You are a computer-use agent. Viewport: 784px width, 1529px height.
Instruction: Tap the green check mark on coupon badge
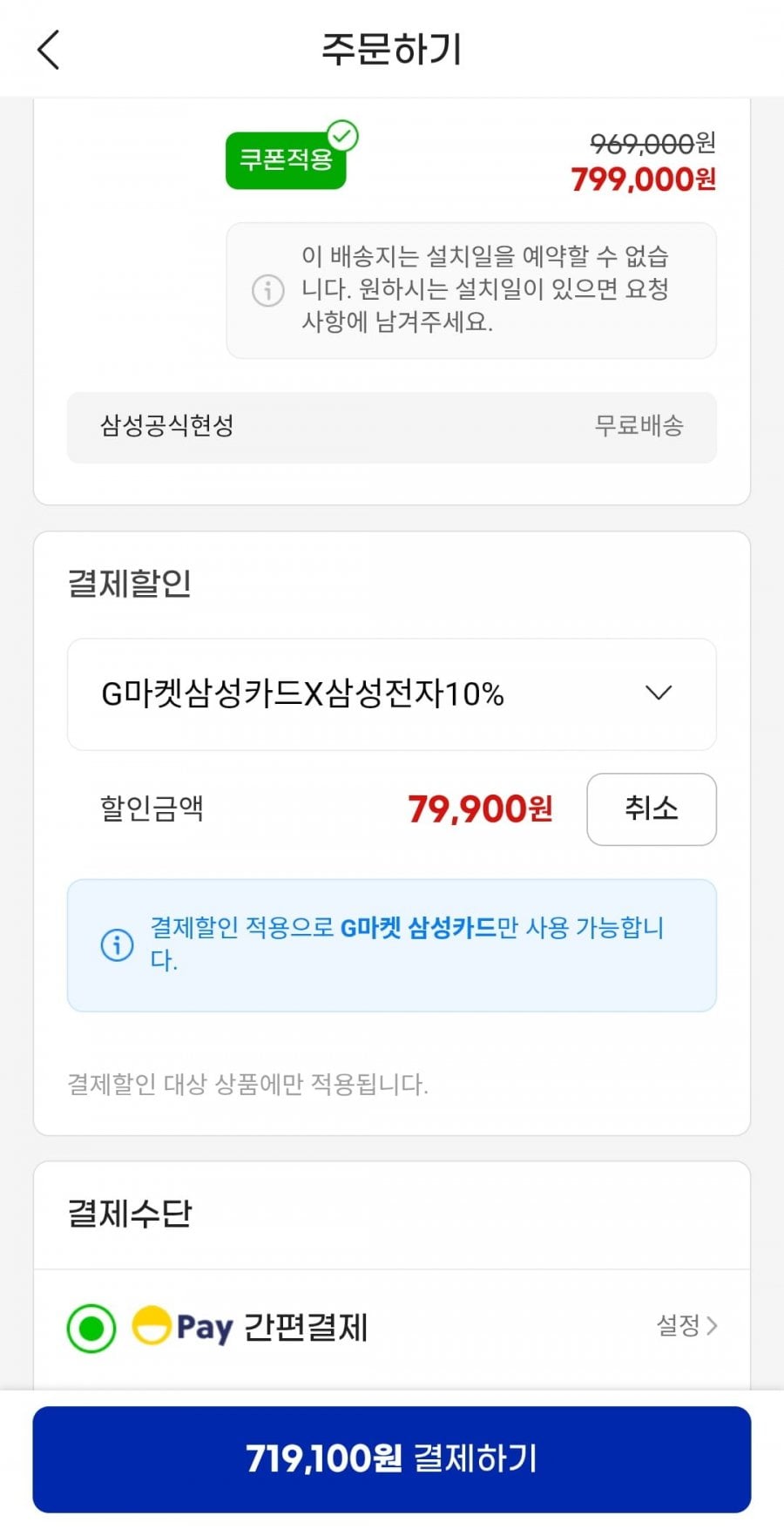tap(342, 136)
